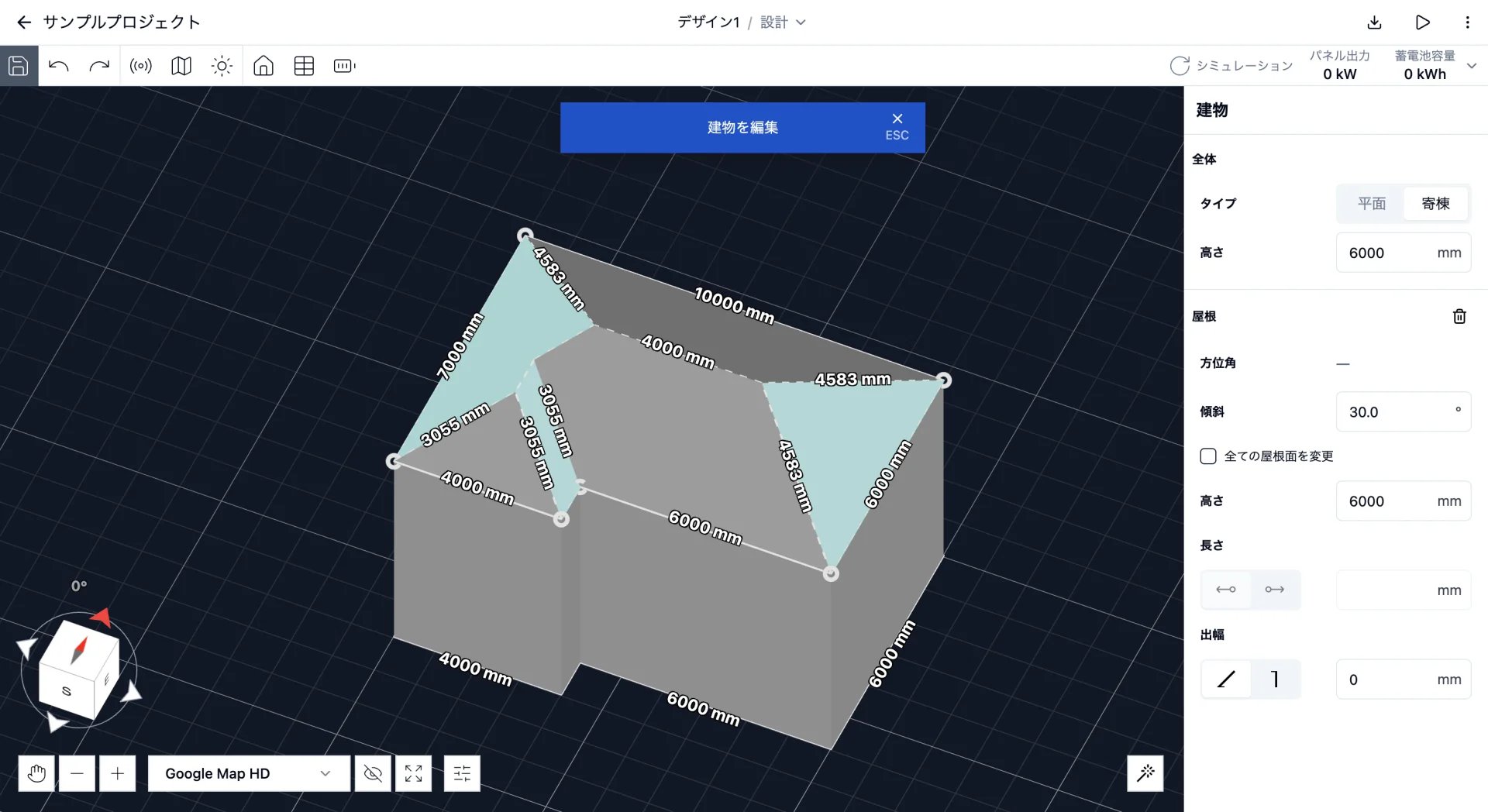1488x812 pixels.
Task: Open the signal broadcast tool icon
Action: 141,66
